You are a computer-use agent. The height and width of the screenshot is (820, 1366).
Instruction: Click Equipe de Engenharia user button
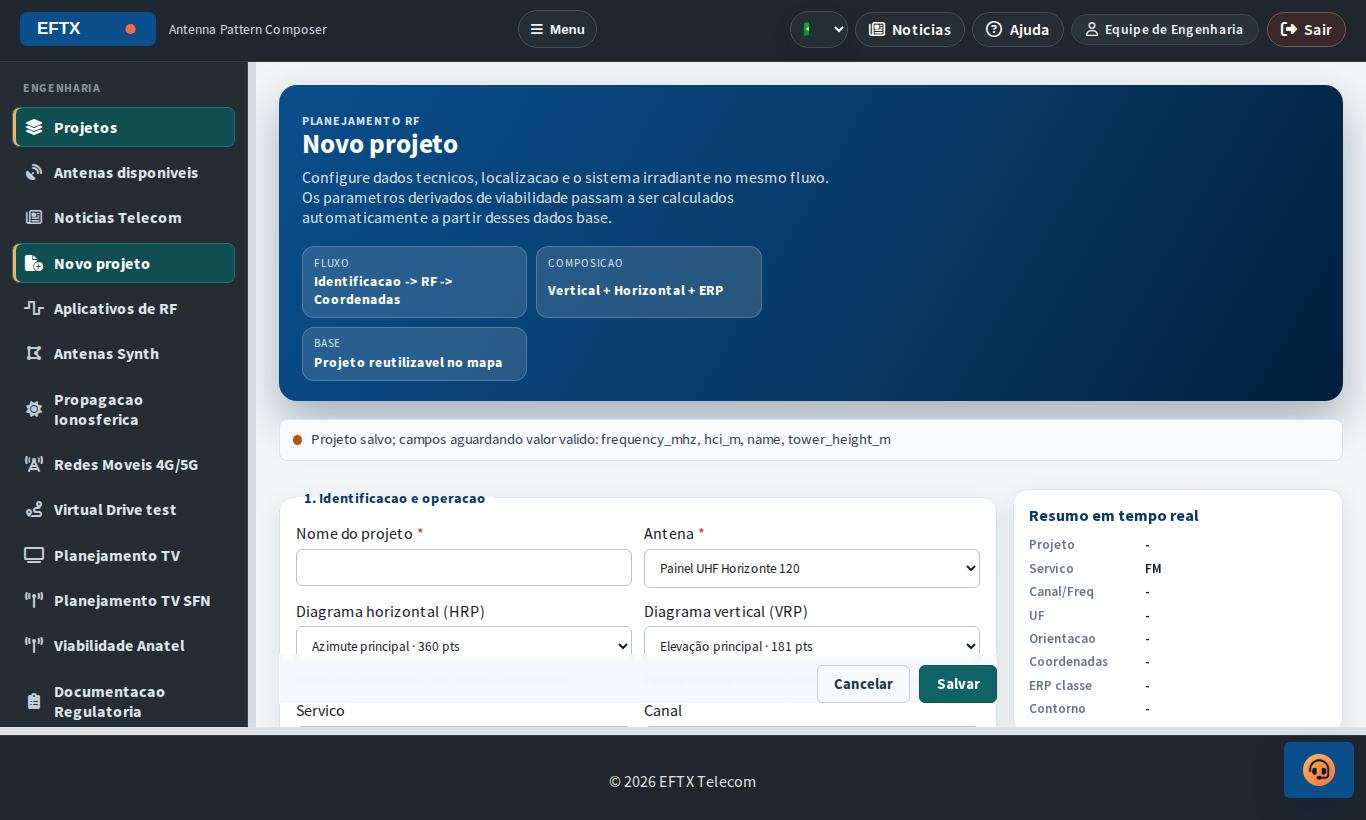(x=1164, y=29)
